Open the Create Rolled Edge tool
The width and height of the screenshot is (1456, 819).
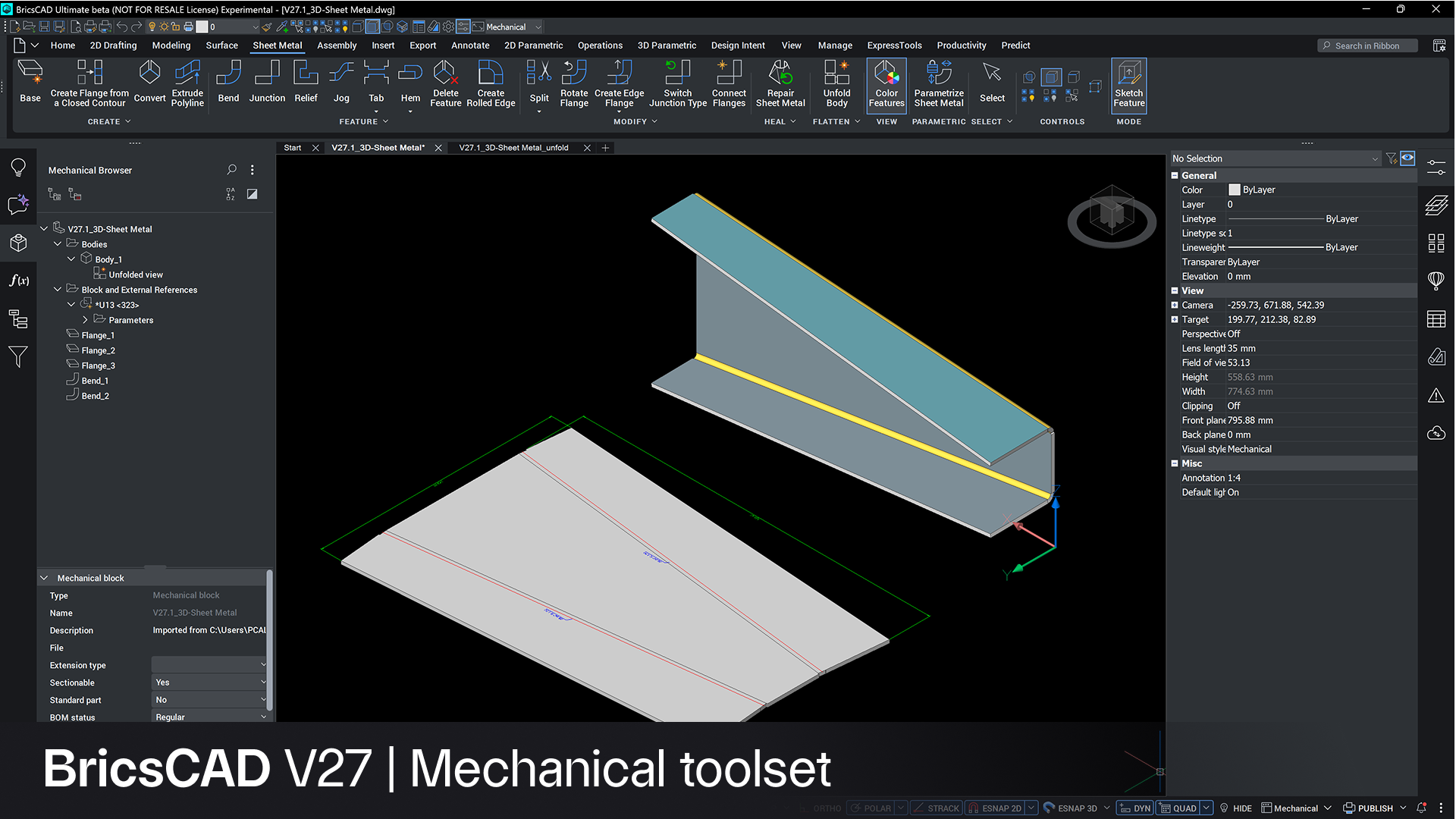tap(491, 83)
